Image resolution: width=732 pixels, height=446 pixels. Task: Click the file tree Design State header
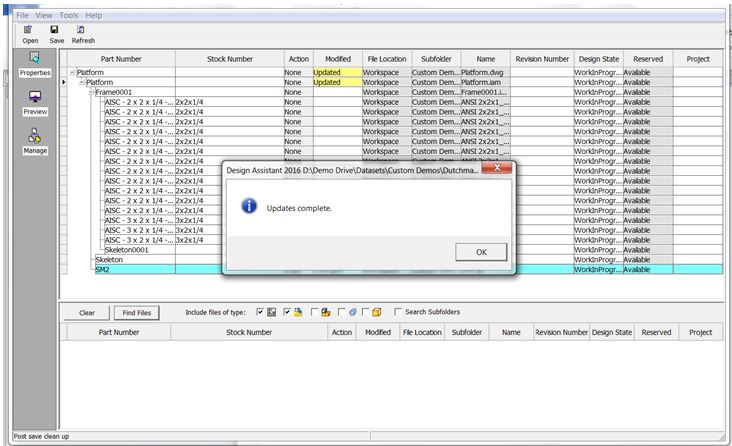598,59
